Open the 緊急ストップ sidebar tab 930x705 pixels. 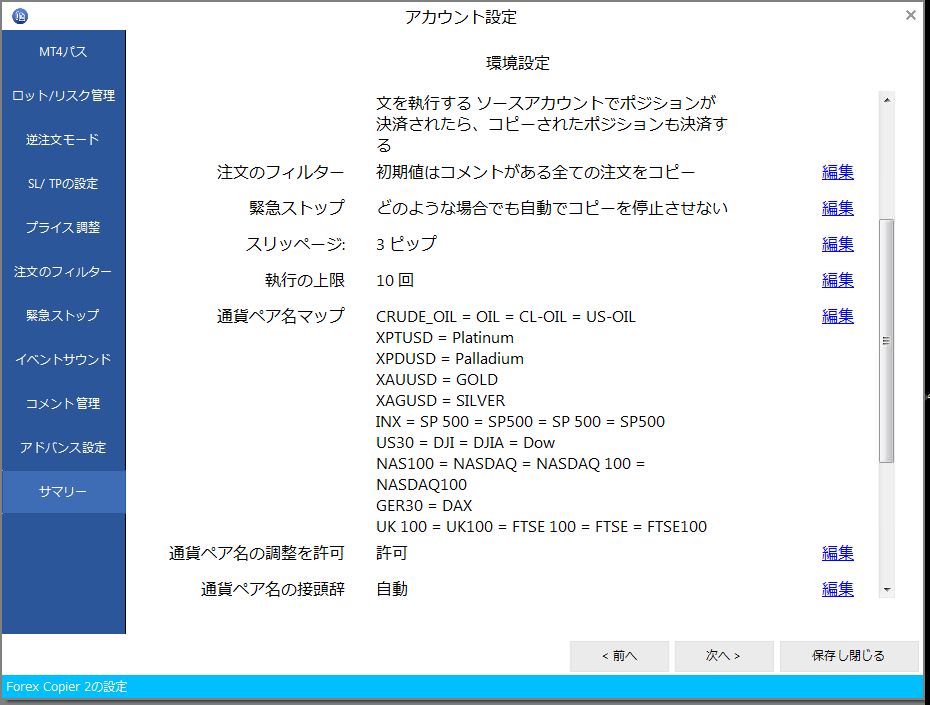(x=63, y=316)
